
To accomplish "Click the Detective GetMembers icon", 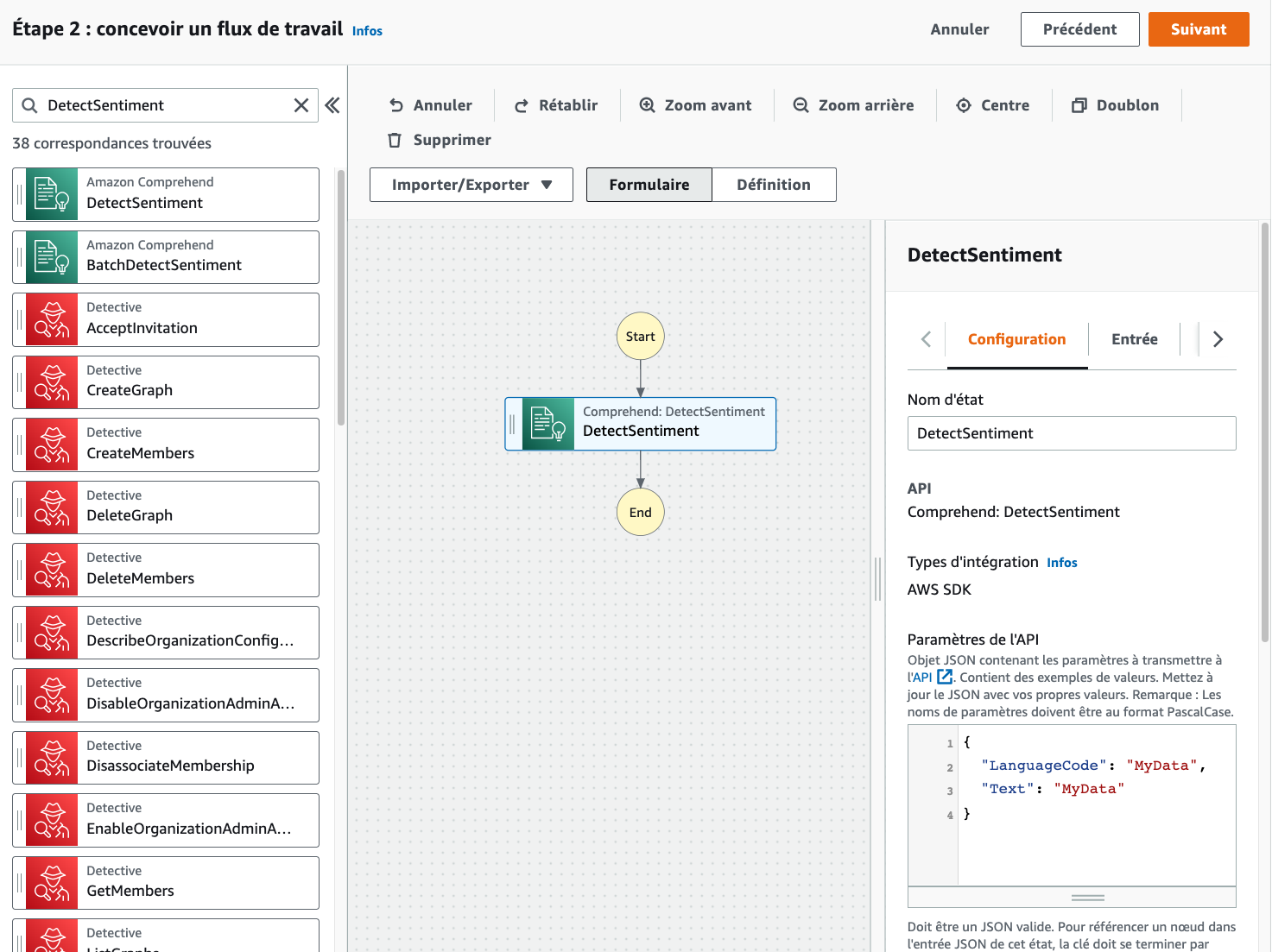I will click(52, 883).
